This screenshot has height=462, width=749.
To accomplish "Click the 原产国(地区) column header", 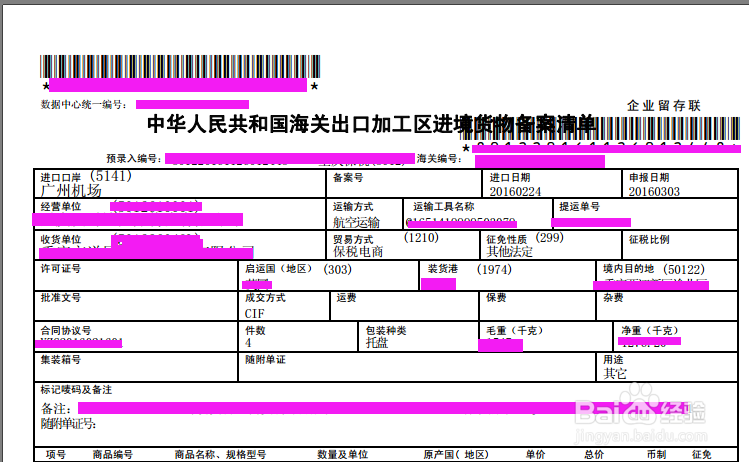I will [456, 454].
